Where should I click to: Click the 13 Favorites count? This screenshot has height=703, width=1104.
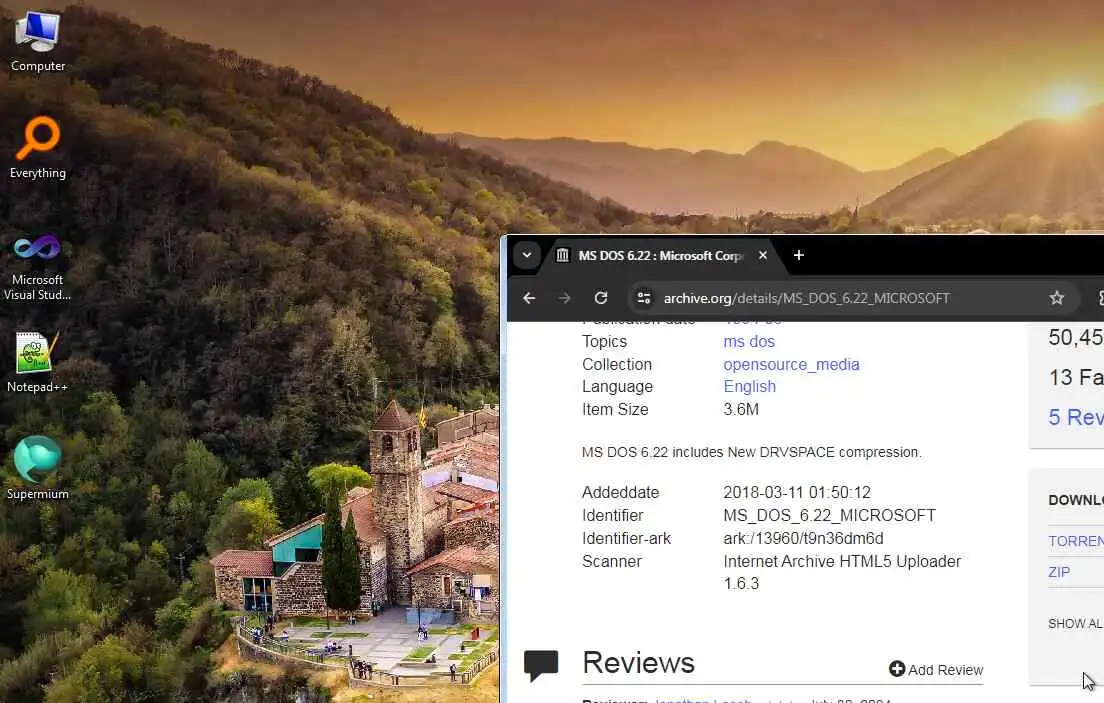pyautogui.click(x=1075, y=378)
